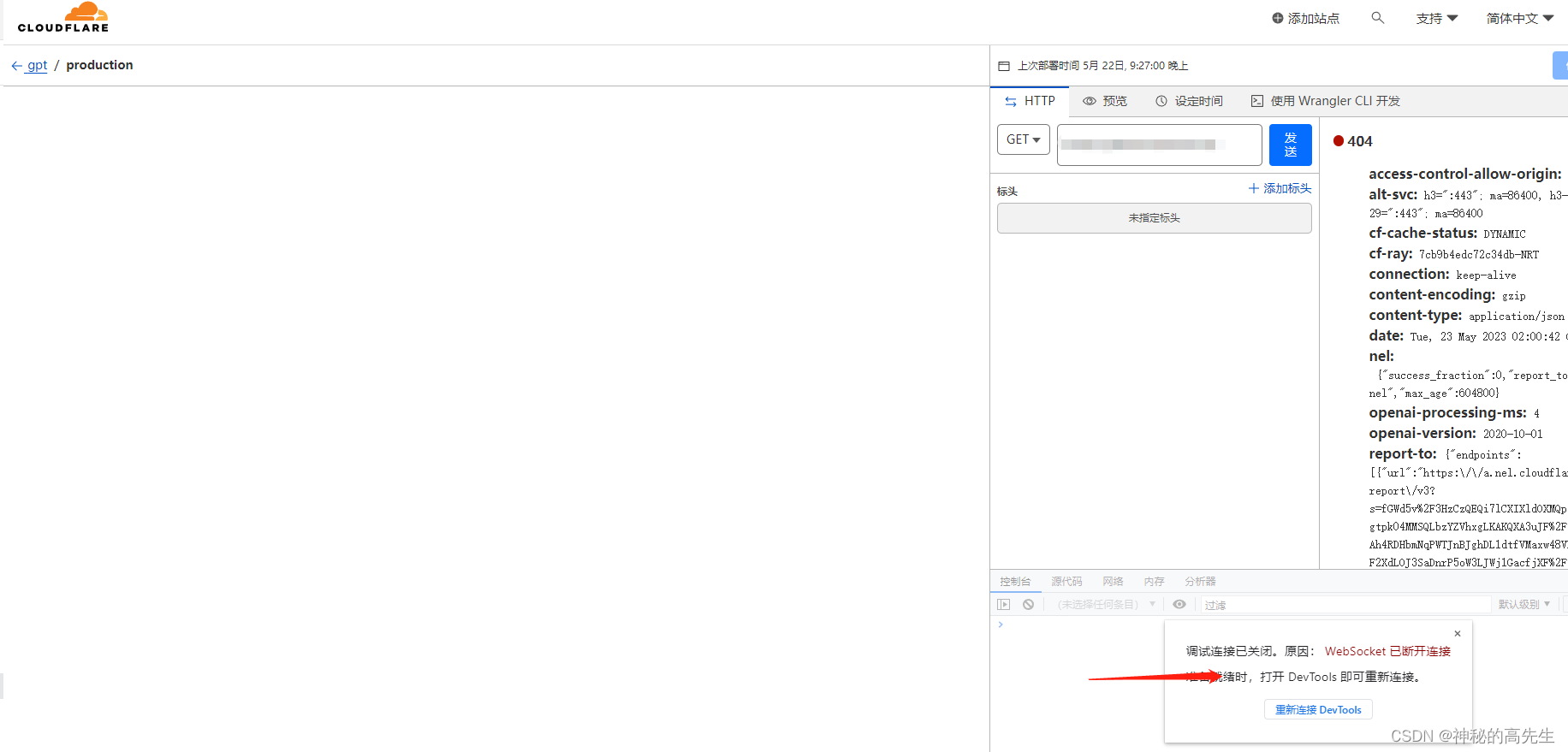Go back to the gpt worker link
Image resolution: width=1568 pixels, height=752 pixels.
[37, 65]
